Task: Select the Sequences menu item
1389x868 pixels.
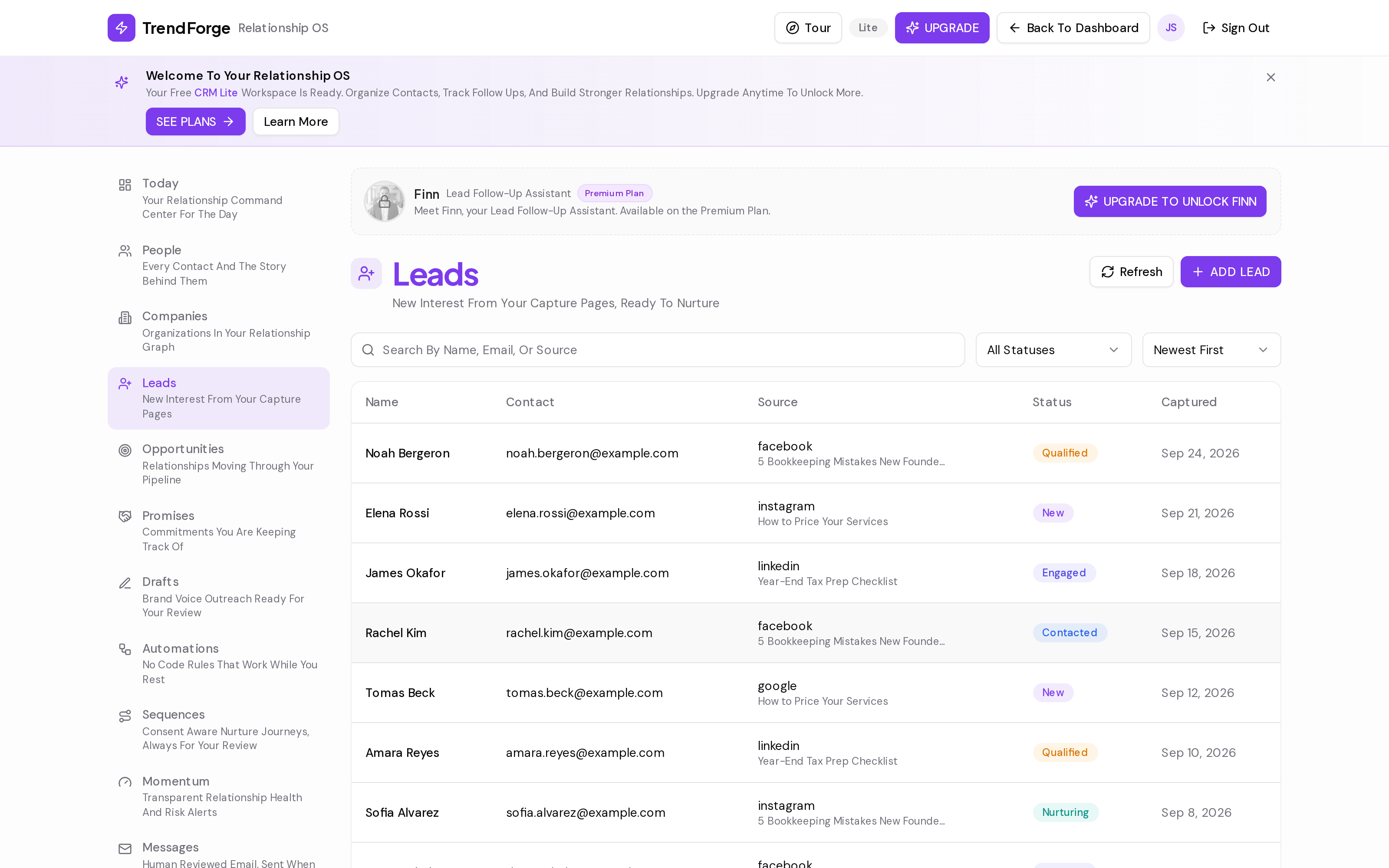Action: point(218,730)
